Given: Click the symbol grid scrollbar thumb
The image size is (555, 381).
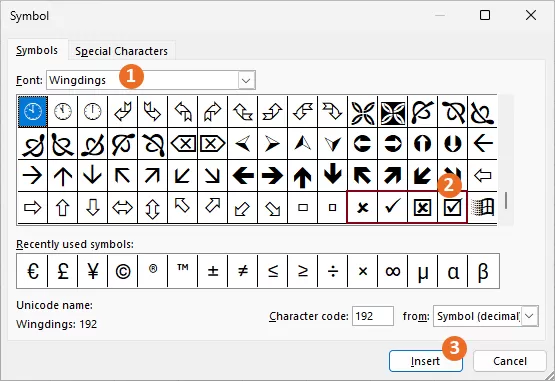Looking at the screenshot, I should click(506, 200).
